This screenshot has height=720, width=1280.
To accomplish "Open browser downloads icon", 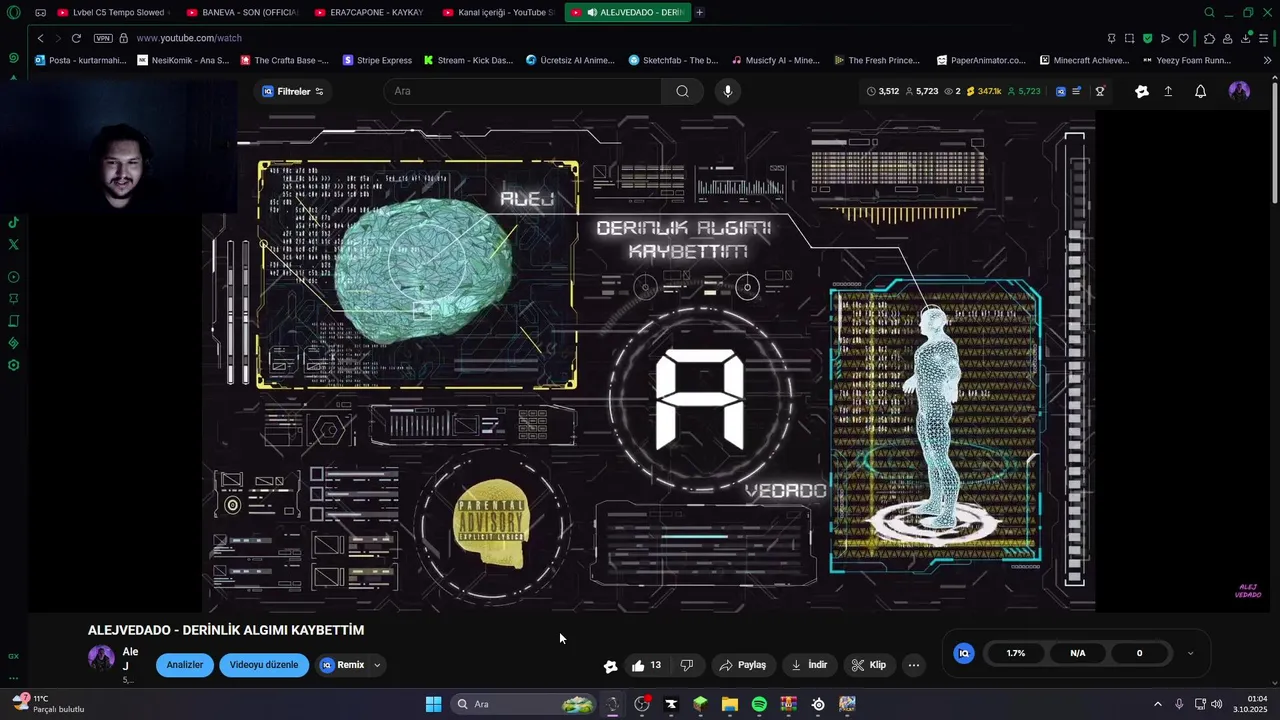I will coord(1246,38).
